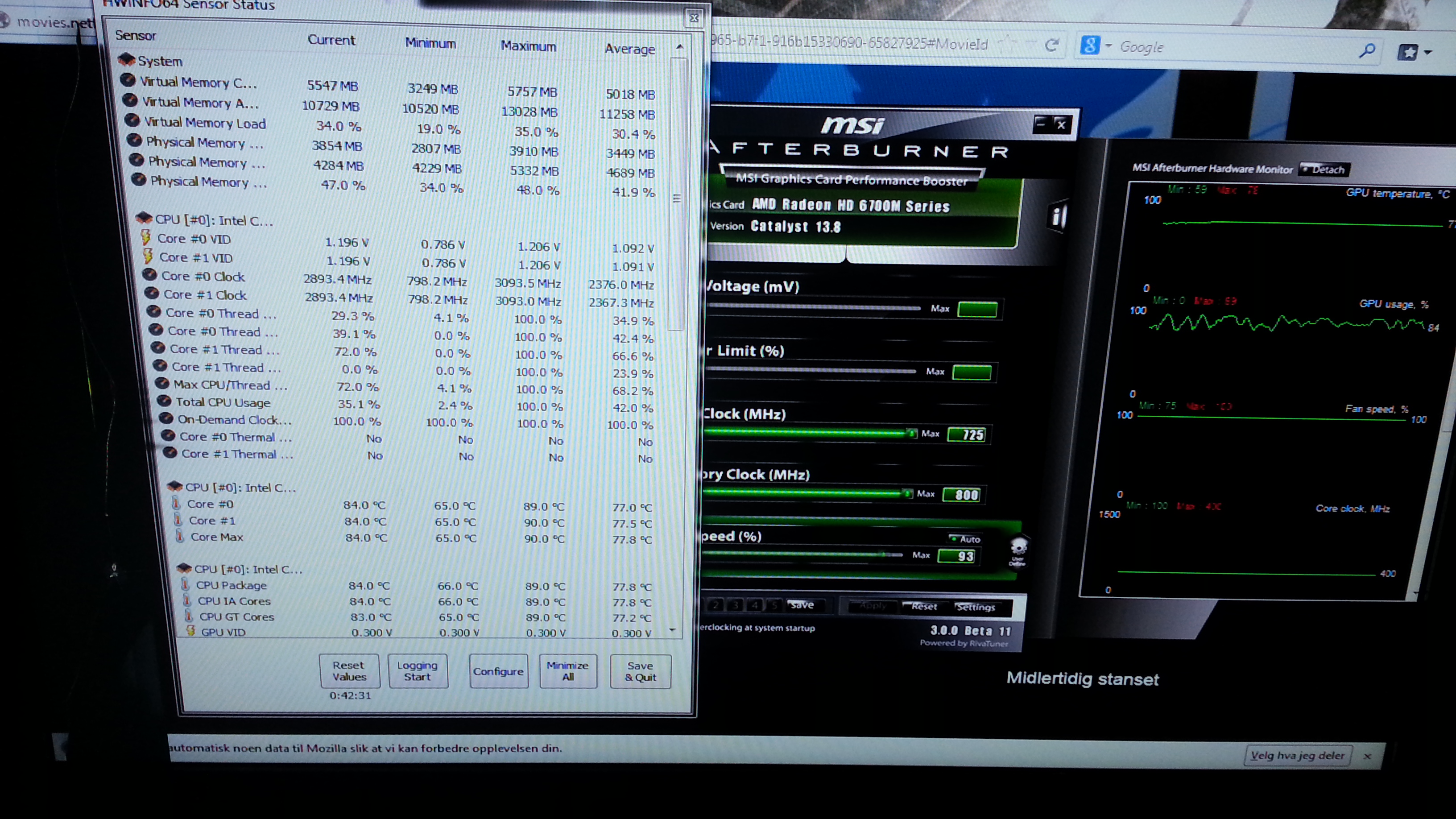This screenshot has height=819, width=1456.
Task: Click the lightning icon next to Core #0 VID
Action: 146,237
